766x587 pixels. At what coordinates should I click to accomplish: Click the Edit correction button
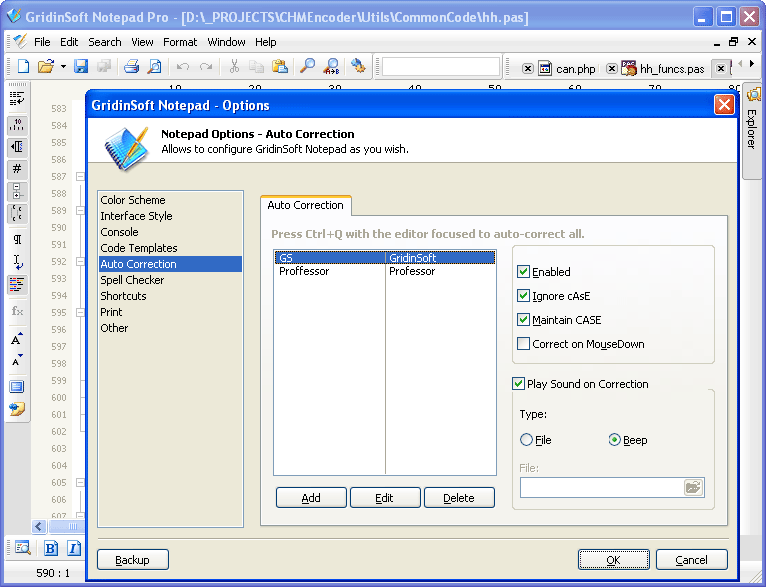coord(385,498)
